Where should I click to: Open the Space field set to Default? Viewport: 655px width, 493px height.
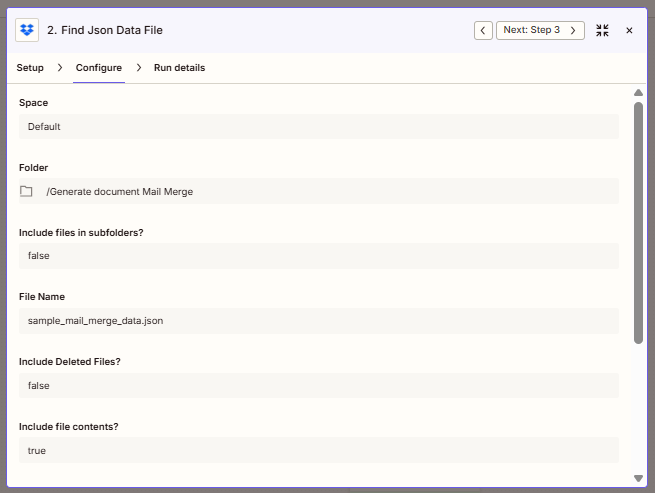coord(318,127)
